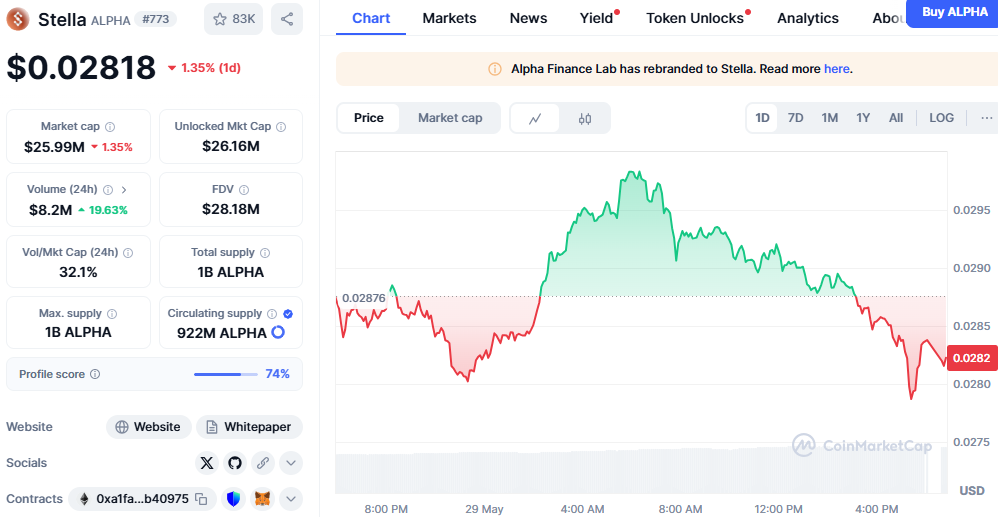Viewport: 998px width, 517px height.
Task: Click the info icon beside Market cap
Action: 110,127
